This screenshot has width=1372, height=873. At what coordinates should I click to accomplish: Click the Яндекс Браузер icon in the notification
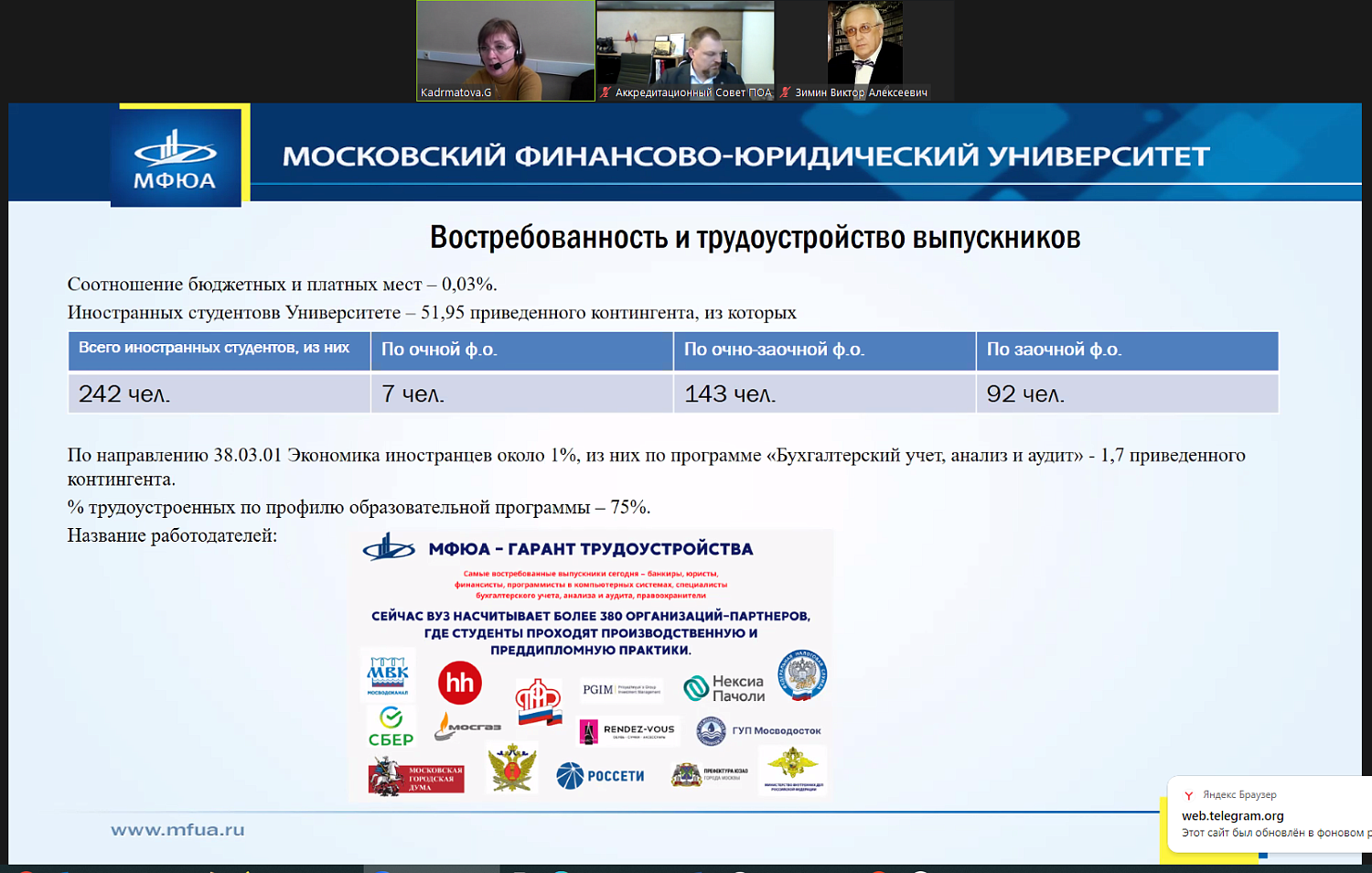1189,795
